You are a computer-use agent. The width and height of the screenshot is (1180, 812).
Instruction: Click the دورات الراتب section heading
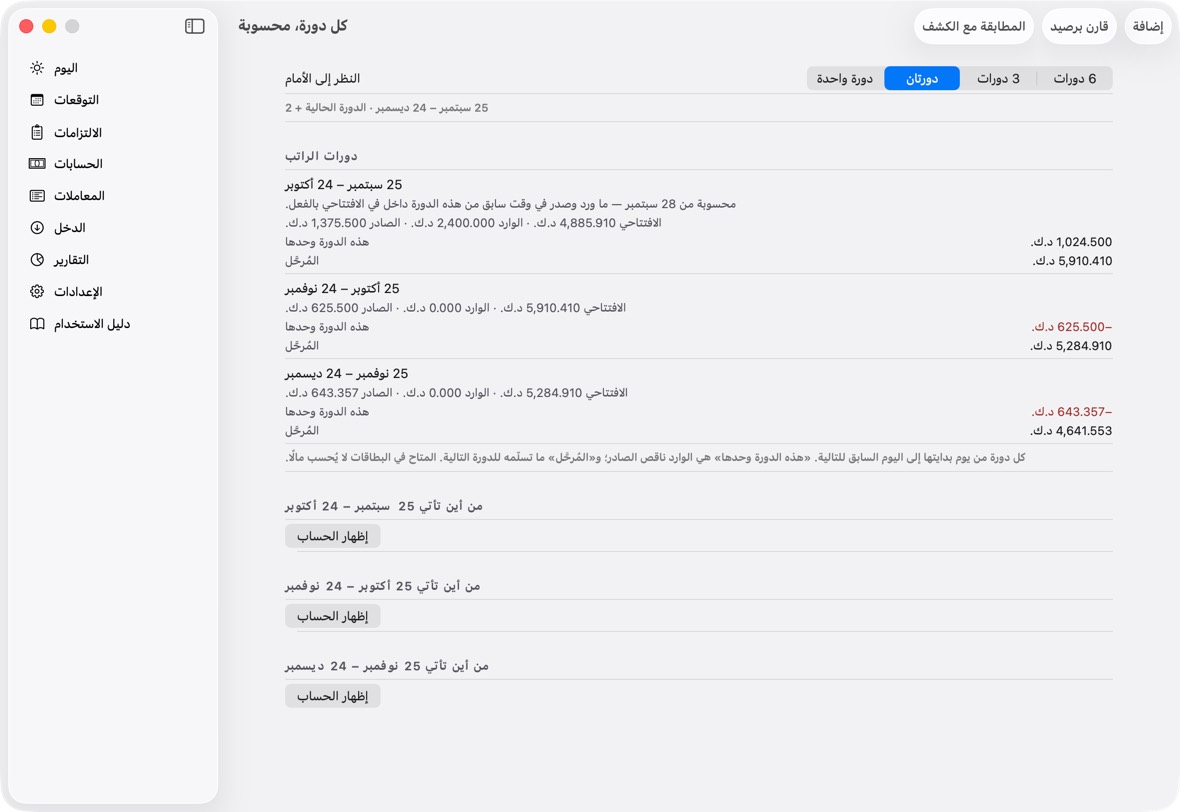(x=321, y=156)
